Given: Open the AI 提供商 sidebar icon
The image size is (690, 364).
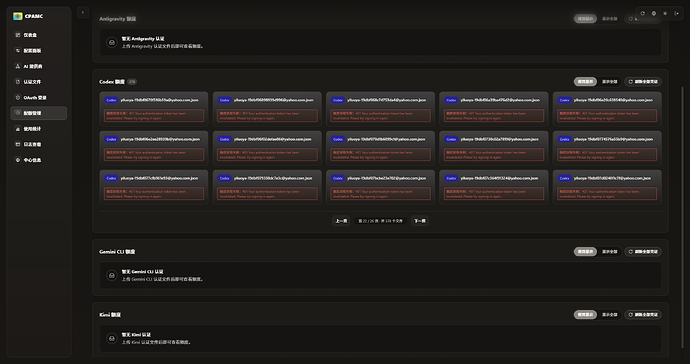Looking at the screenshot, I should click(x=18, y=66).
